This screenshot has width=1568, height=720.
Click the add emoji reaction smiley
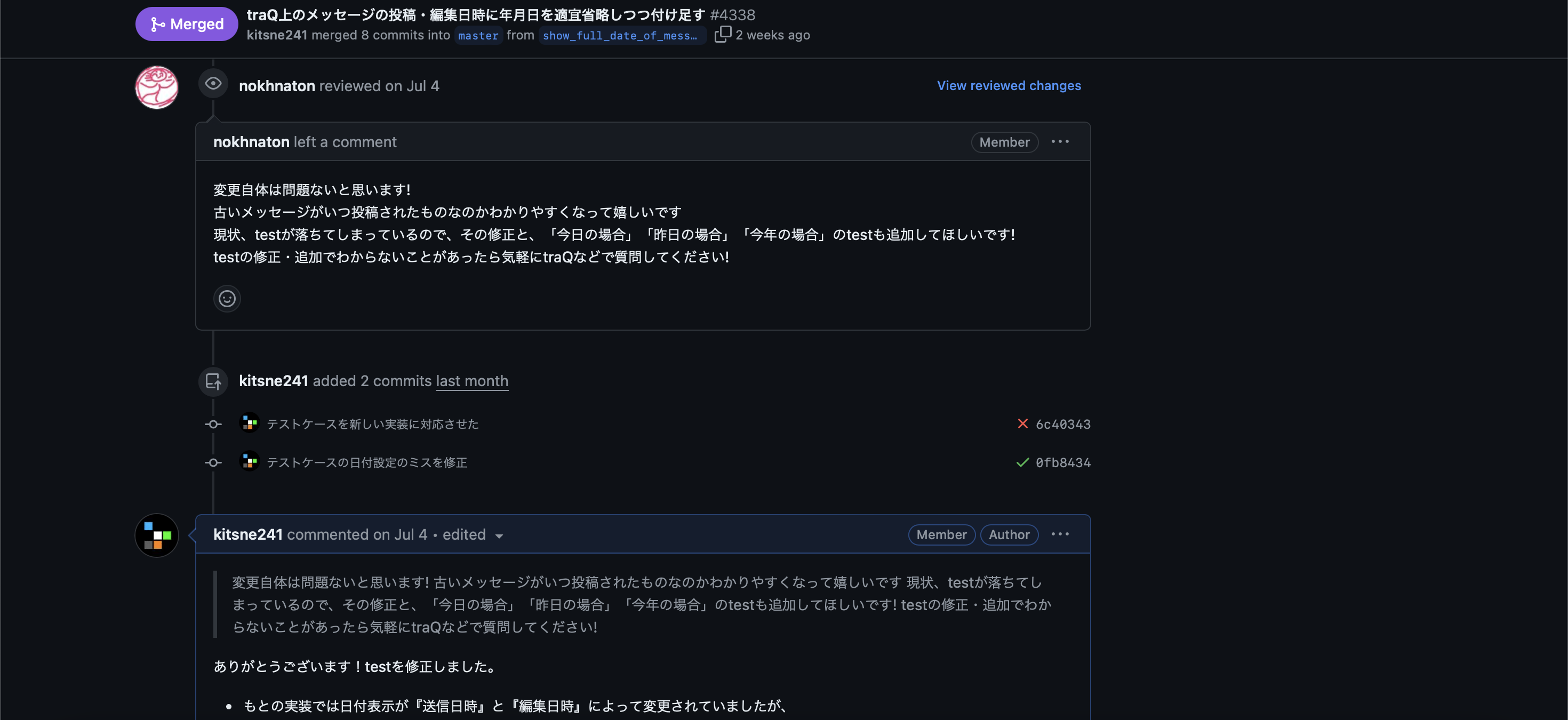227,299
